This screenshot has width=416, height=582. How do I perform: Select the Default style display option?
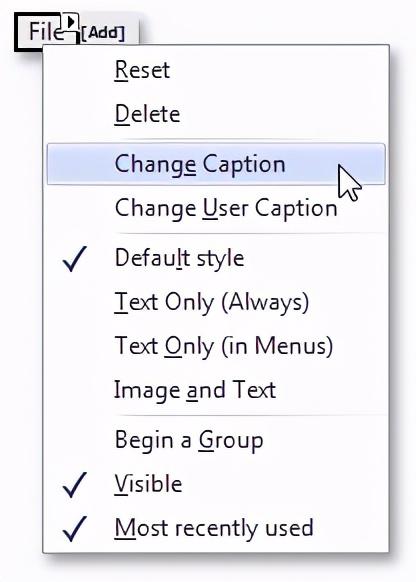[x=216, y=258]
